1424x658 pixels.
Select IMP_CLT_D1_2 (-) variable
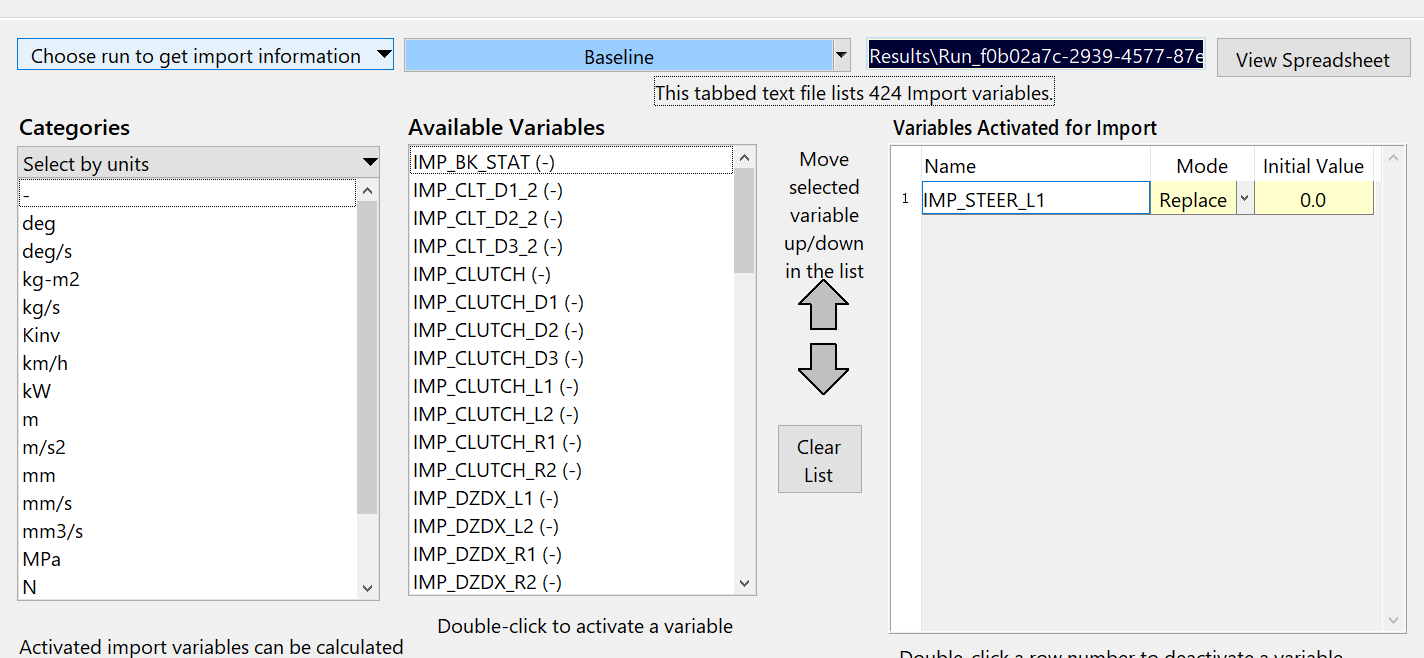tap(571, 190)
